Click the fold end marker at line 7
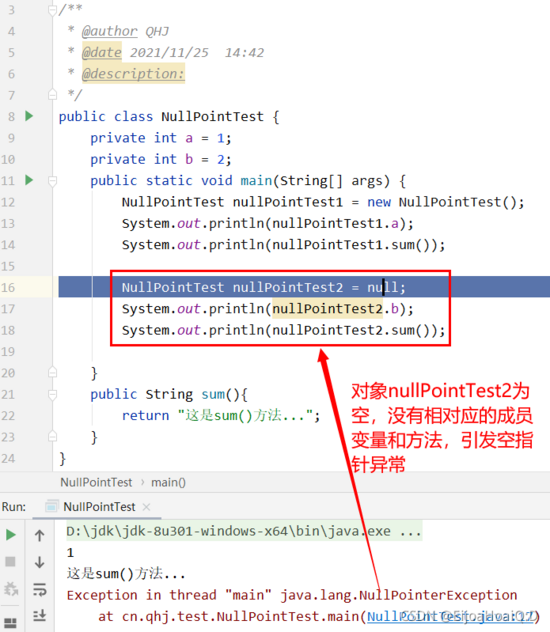The width and height of the screenshot is (550, 632). coord(52,95)
